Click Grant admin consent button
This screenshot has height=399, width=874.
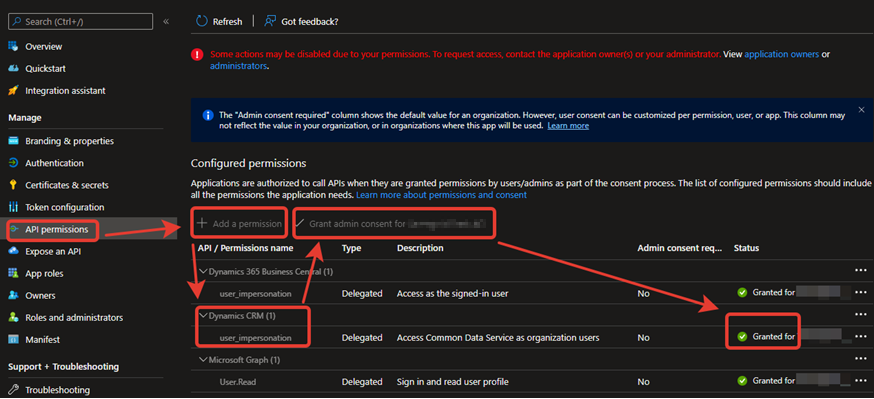(394, 223)
